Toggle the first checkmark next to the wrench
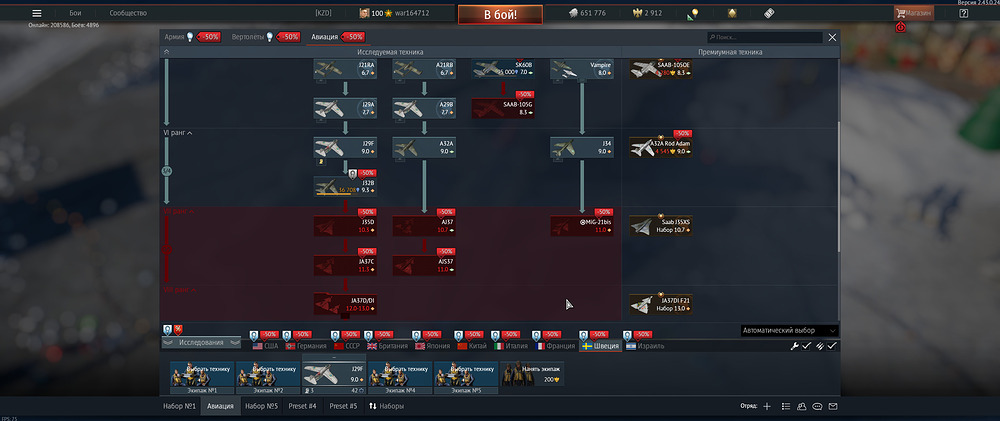The image size is (1000, 421). coord(807,346)
